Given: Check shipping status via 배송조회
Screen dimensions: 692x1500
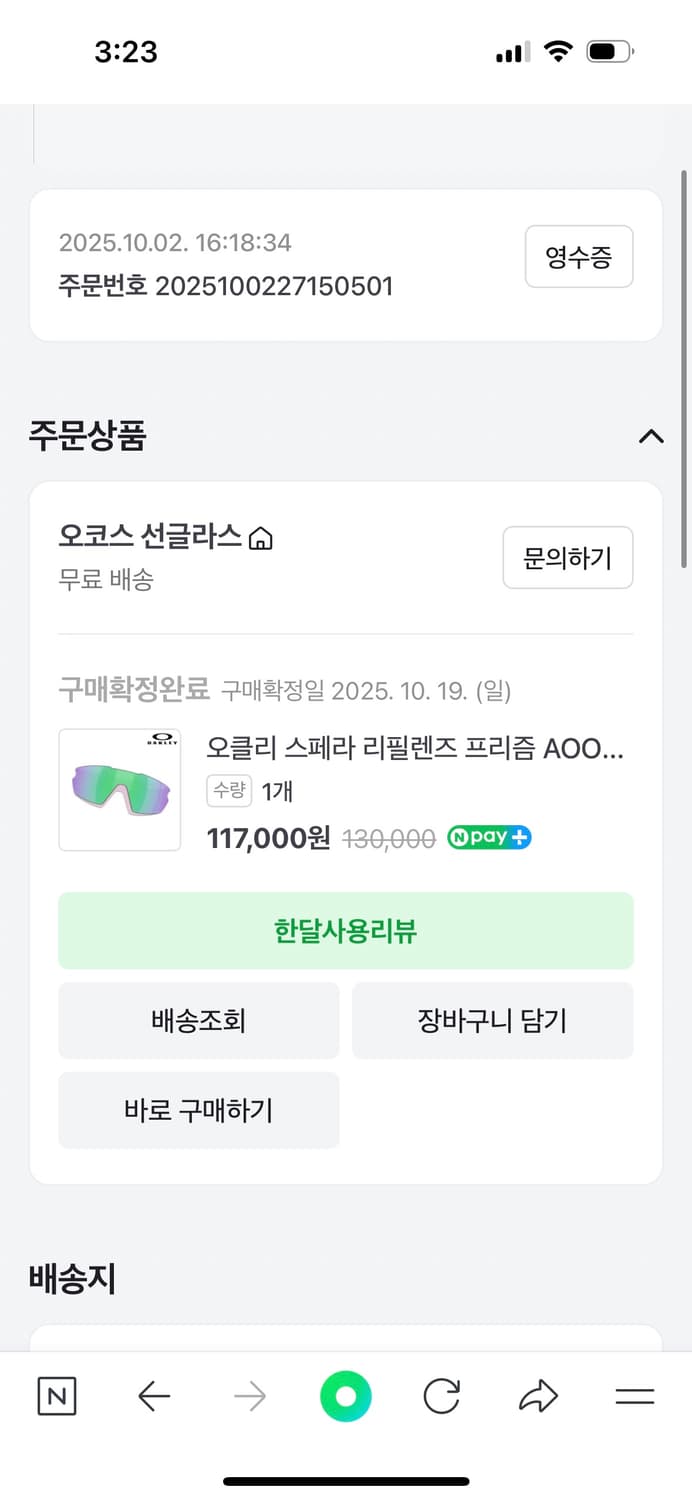Looking at the screenshot, I should click(x=198, y=1020).
